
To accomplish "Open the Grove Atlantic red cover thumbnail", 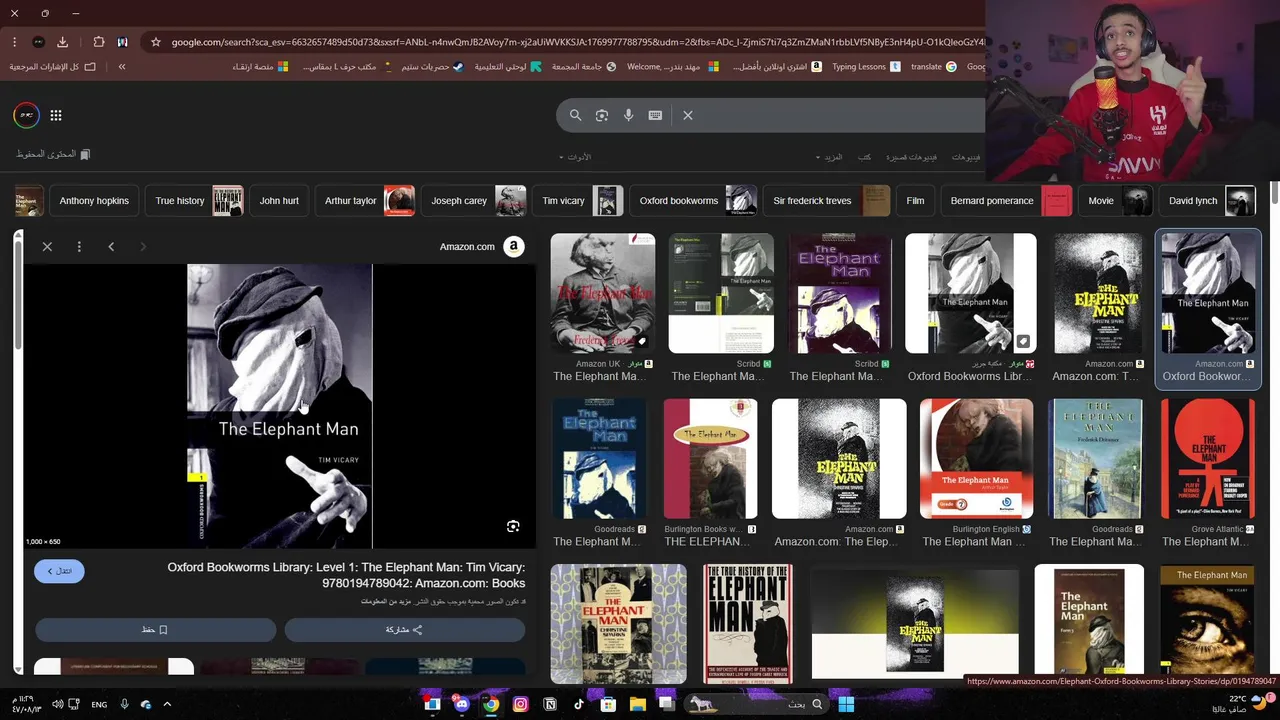I will [1208, 459].
